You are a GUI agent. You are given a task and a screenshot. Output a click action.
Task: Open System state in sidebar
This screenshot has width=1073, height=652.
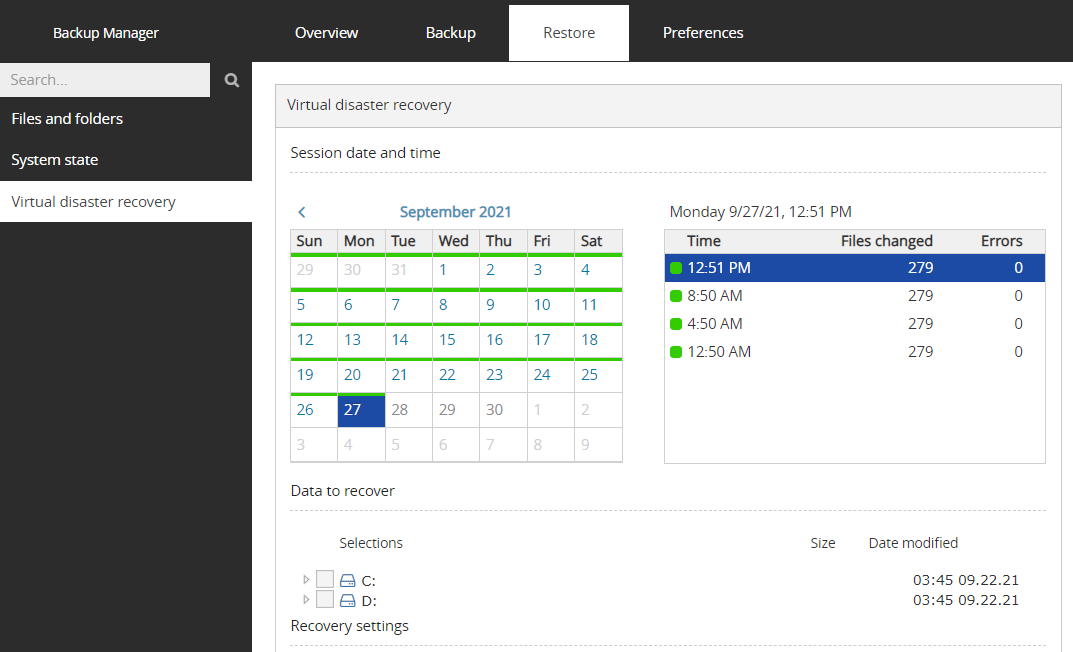[126, 160]
